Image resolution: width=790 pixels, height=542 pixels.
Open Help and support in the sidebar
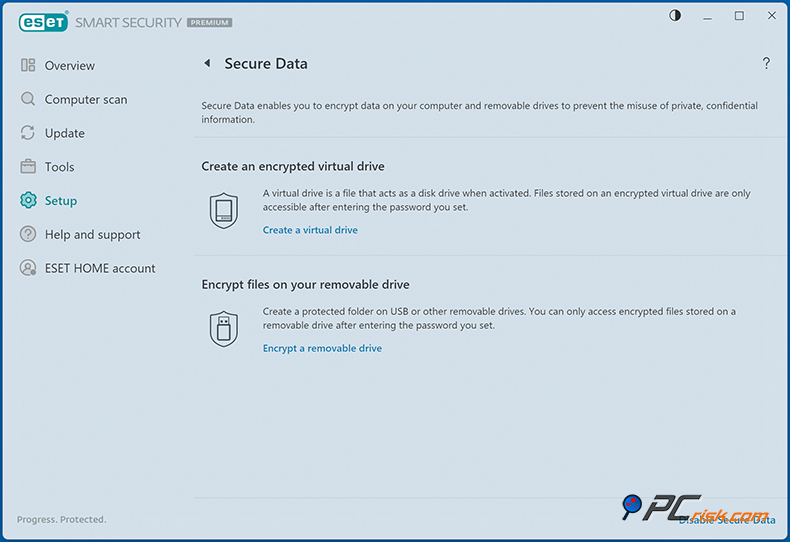pos(92,235)
